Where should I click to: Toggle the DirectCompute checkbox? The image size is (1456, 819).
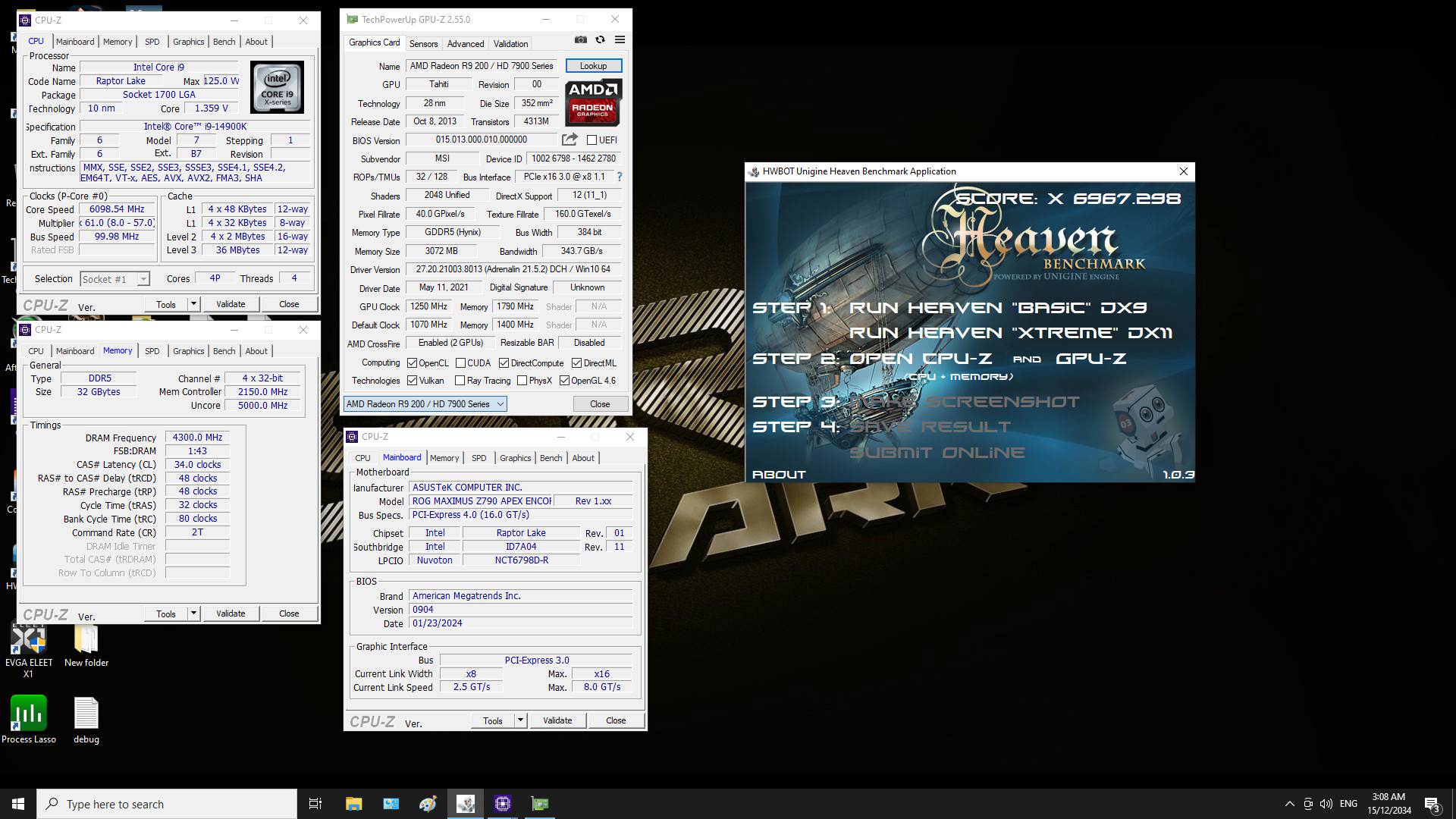click(504, 363)
